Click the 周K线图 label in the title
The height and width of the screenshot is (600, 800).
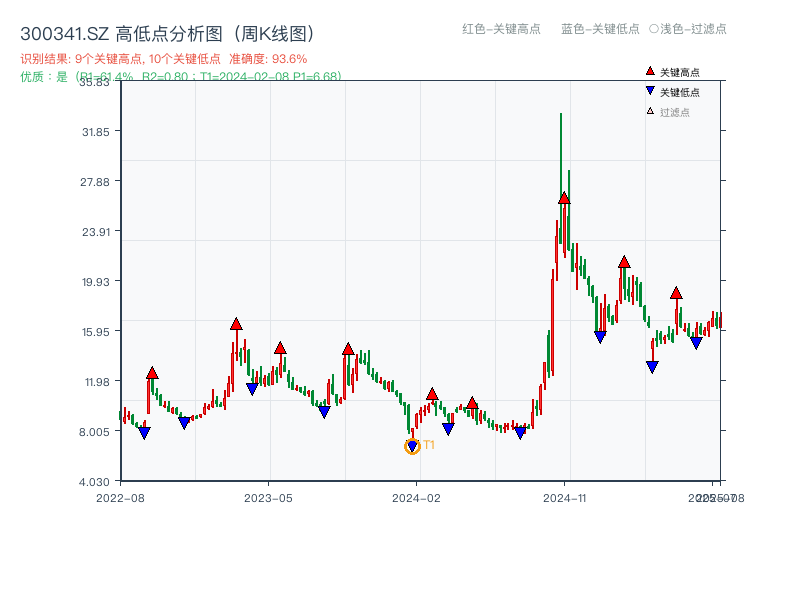(270, 31)
